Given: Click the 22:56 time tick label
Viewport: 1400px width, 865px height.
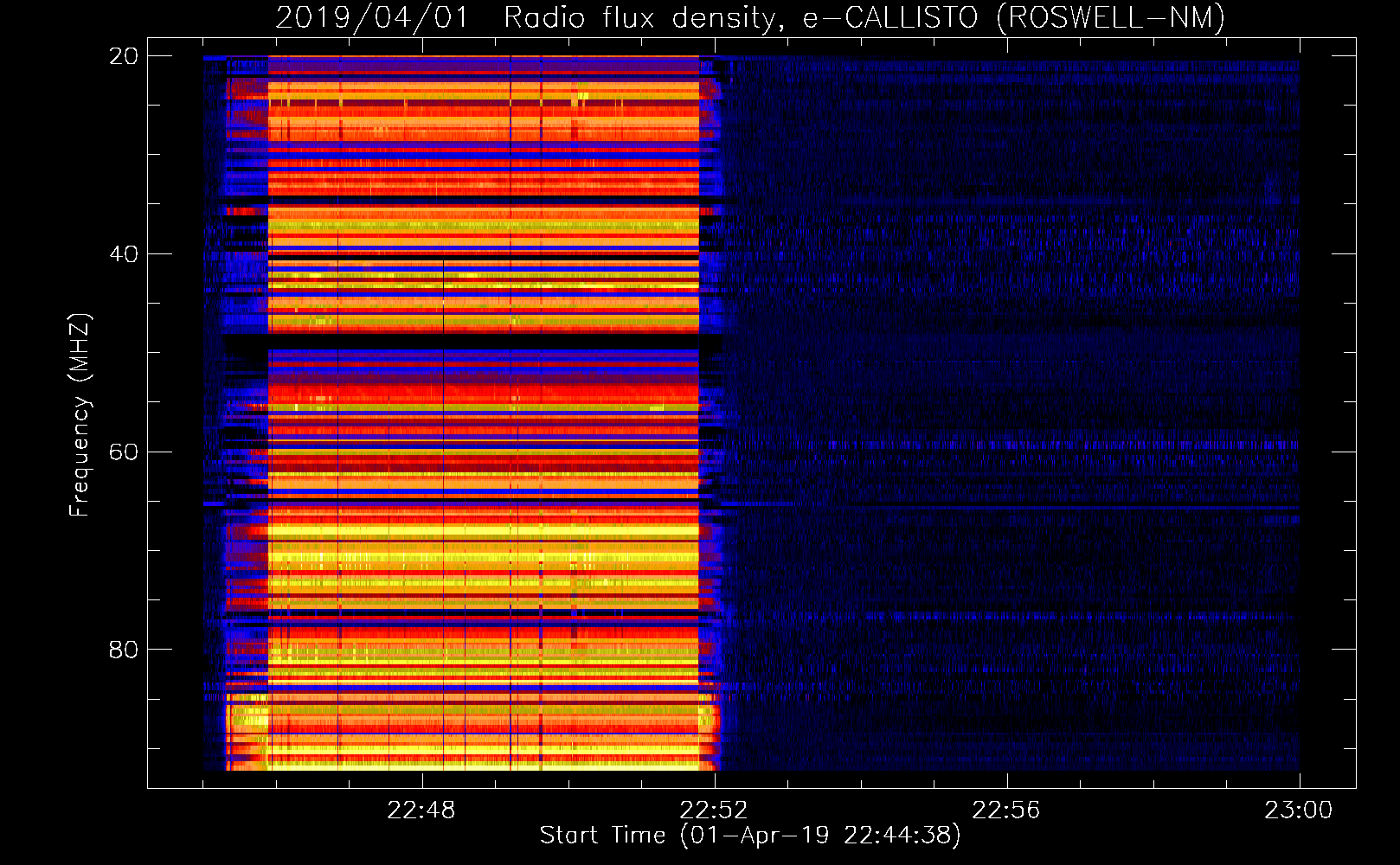Looking at the screenshot, I should pyautogui.click(x=1006, y=811).
